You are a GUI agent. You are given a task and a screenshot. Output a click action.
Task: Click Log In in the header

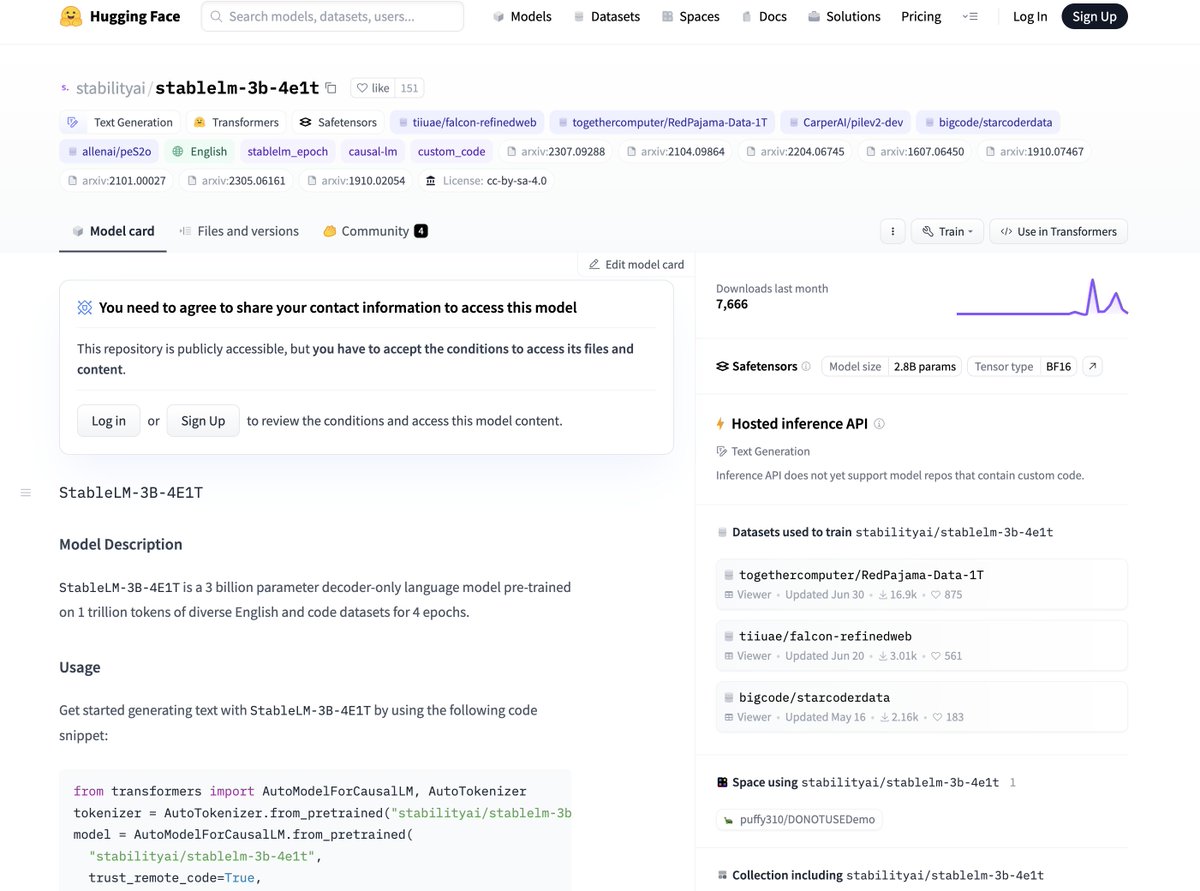click(1030, 16)
